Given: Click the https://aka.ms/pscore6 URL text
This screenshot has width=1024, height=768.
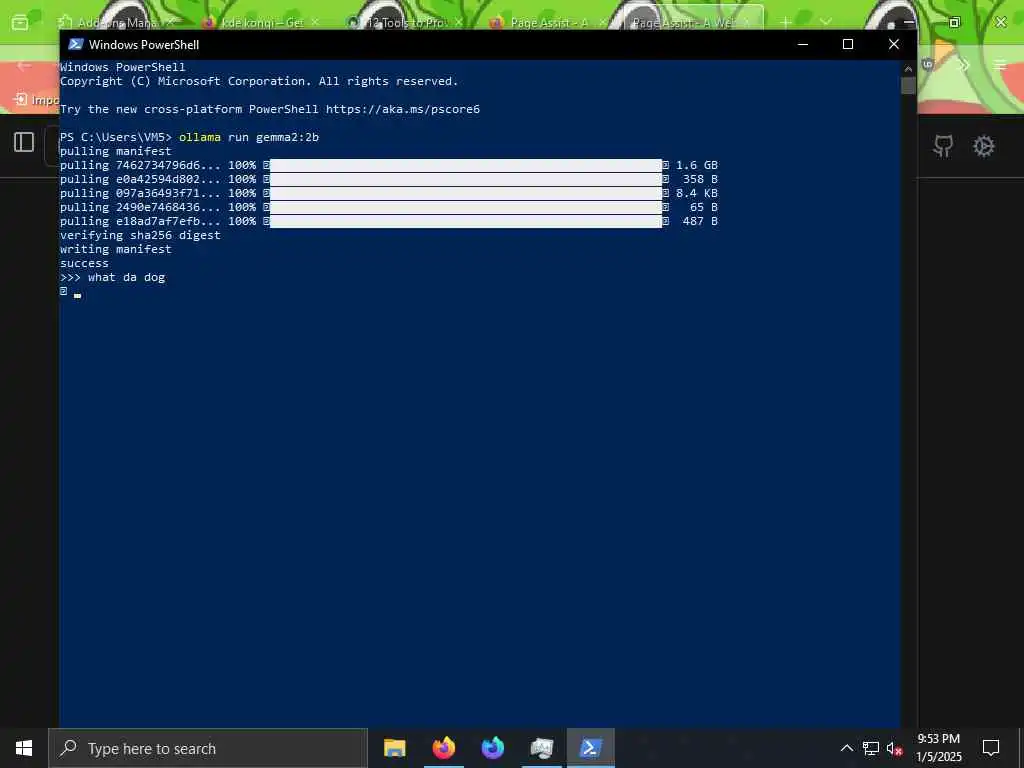Looking at the screenshot, I should (x=403, y=109).
